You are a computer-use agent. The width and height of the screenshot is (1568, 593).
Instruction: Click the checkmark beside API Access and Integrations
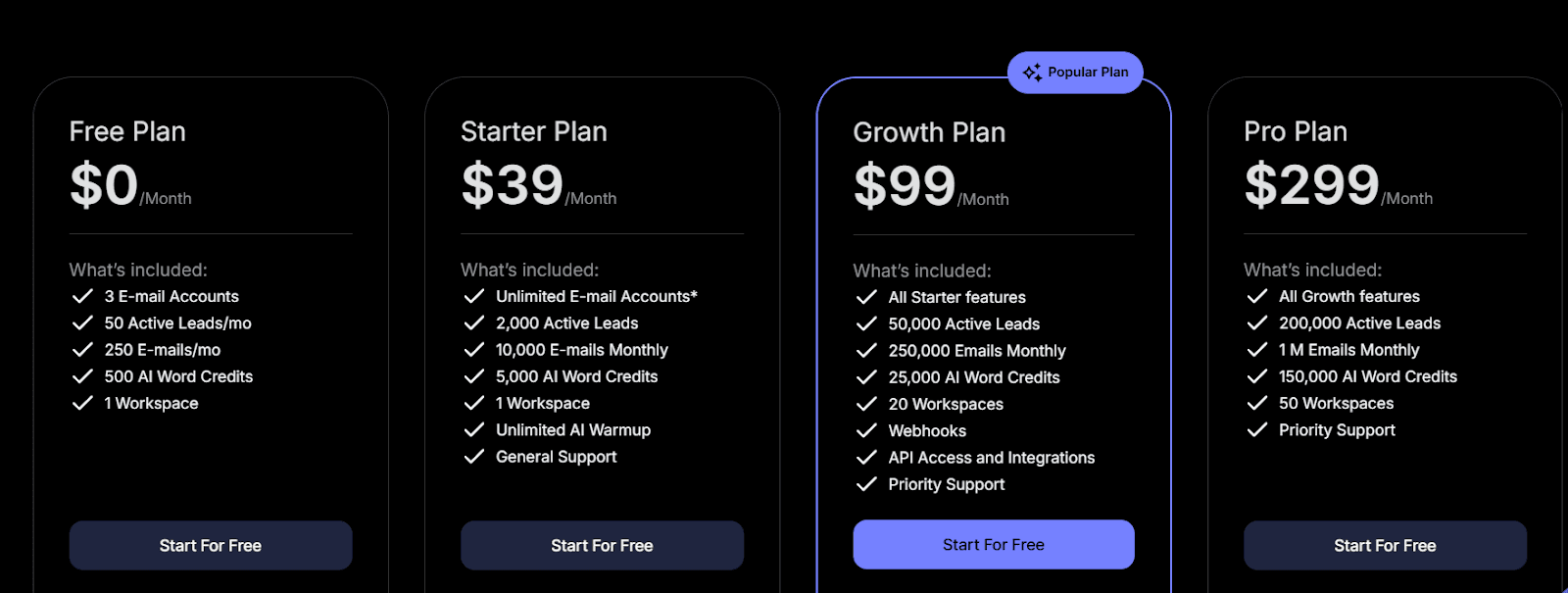click(x=866, y=457)
